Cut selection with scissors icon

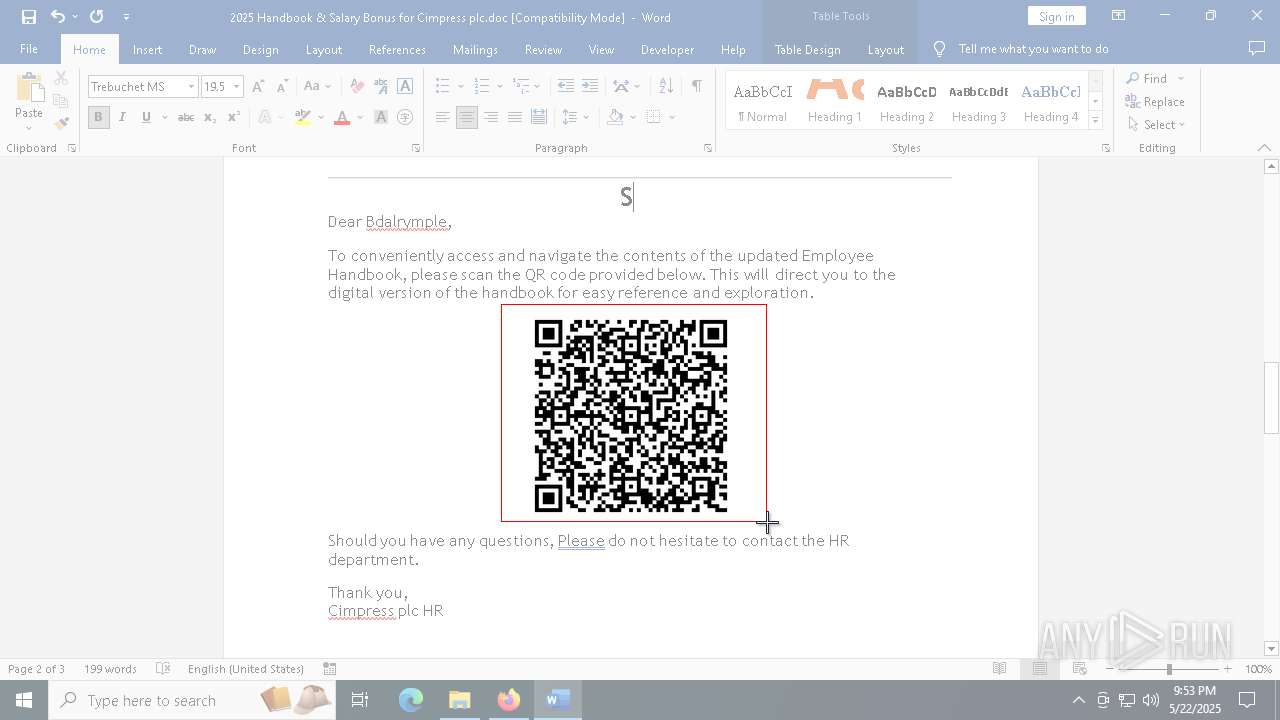tap(61, 78)
